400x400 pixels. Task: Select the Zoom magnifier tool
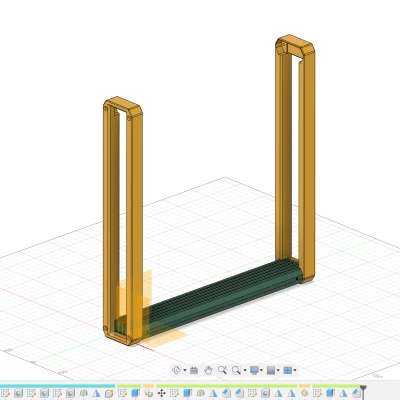point(222,370)
